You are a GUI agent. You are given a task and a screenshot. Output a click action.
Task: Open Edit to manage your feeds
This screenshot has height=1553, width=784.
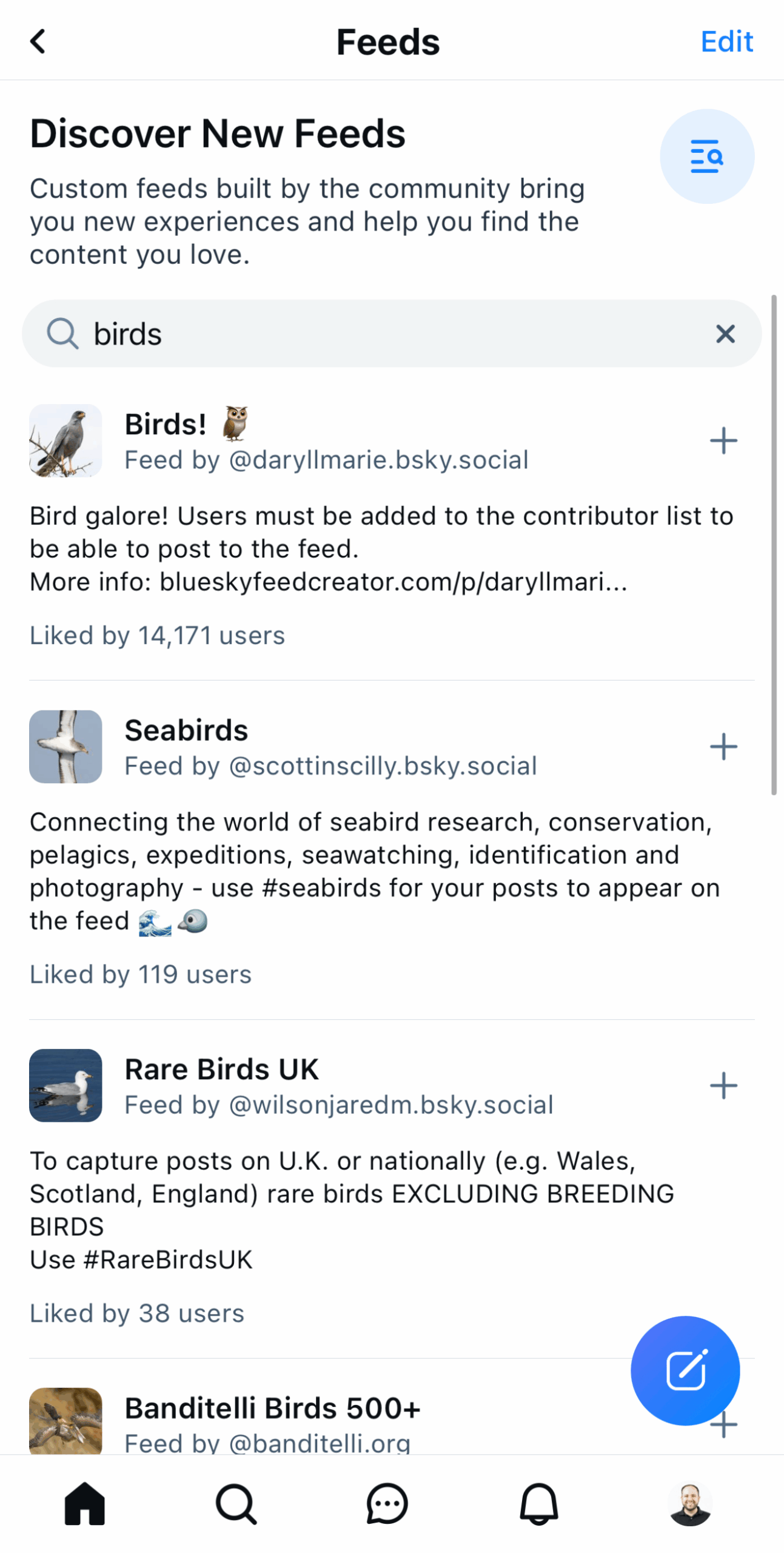tap(726, 41)
